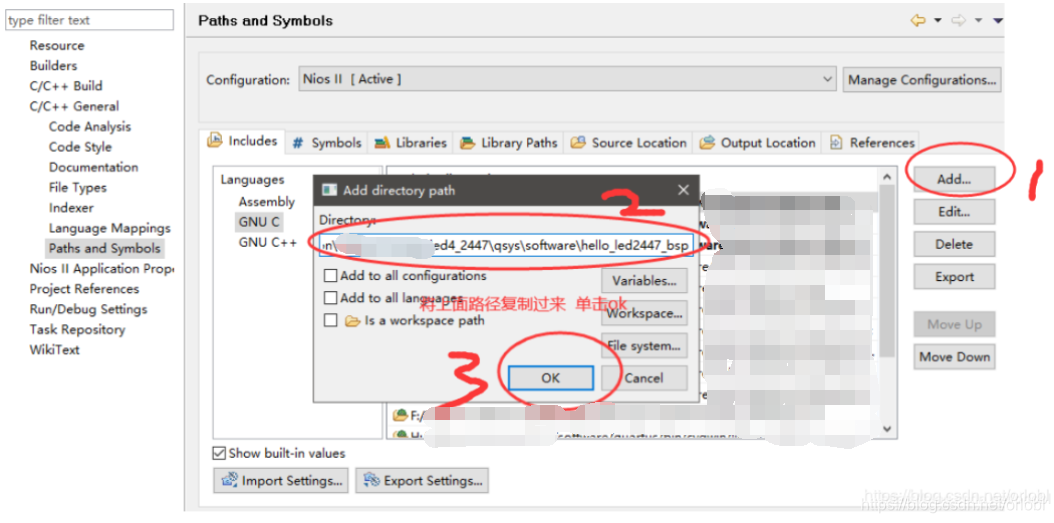Viewport: 1054px width, 523px height.
Task: Click the back navigation arrow icon
Action: [x=918, y=21]
